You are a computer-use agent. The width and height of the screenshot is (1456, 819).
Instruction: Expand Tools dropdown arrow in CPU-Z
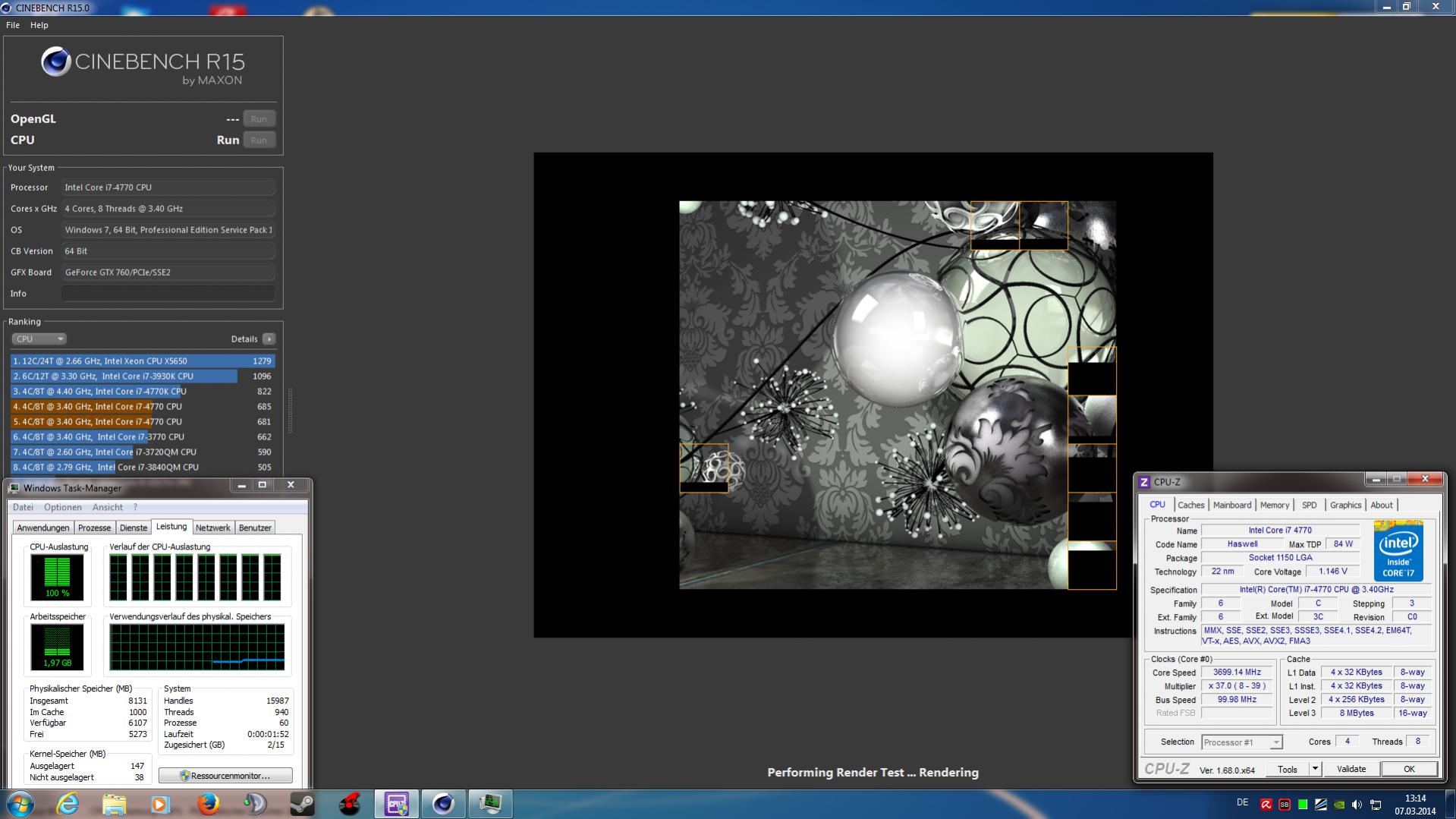click(1316, 769)
